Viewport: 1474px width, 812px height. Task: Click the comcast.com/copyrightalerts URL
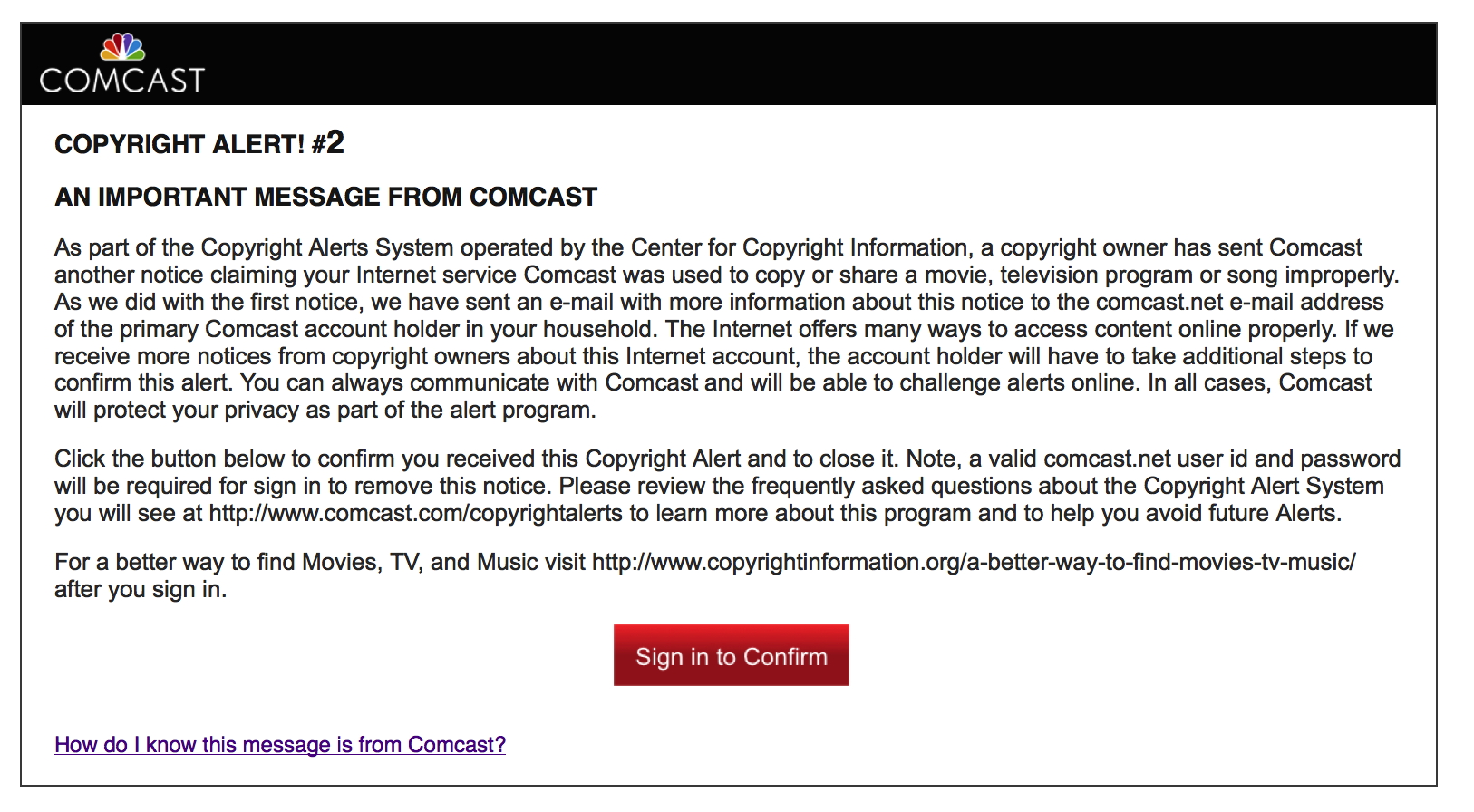pyautogui.click(x=416, y=513)
